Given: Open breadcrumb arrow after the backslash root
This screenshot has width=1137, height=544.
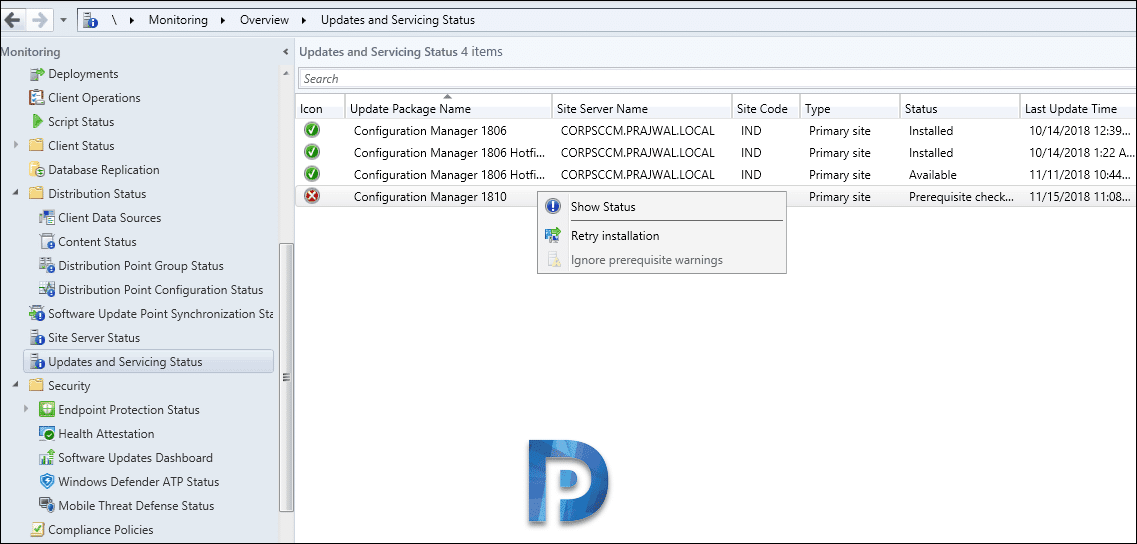Looking at the screenshot, I should click(132, 20).
